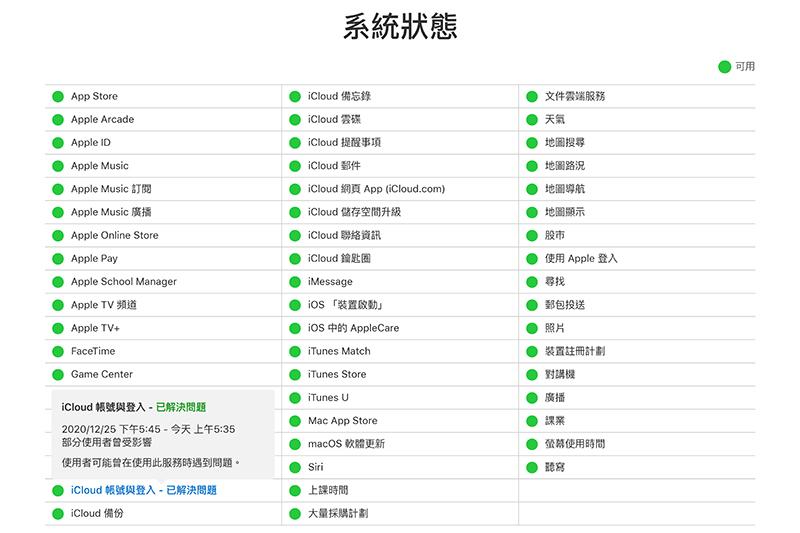Open the blue iCloud 帳號與登入 link in list
The width and height of the screenshot is (800, 533).
tap(143, 490)
